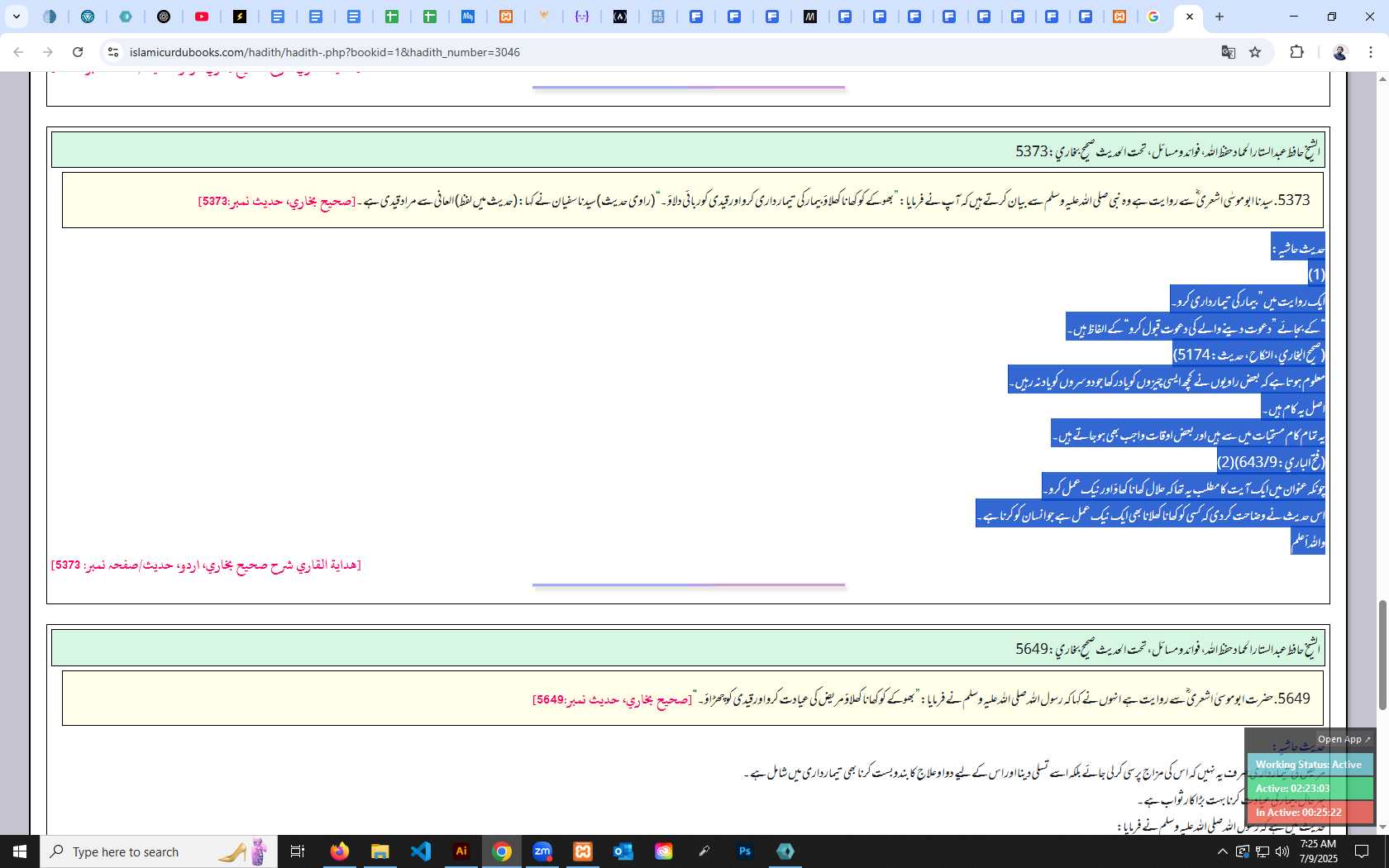This screenshot has width=1389, height=868.
Task: Open Task View on the taskbar
Action: tap(298, 851)
